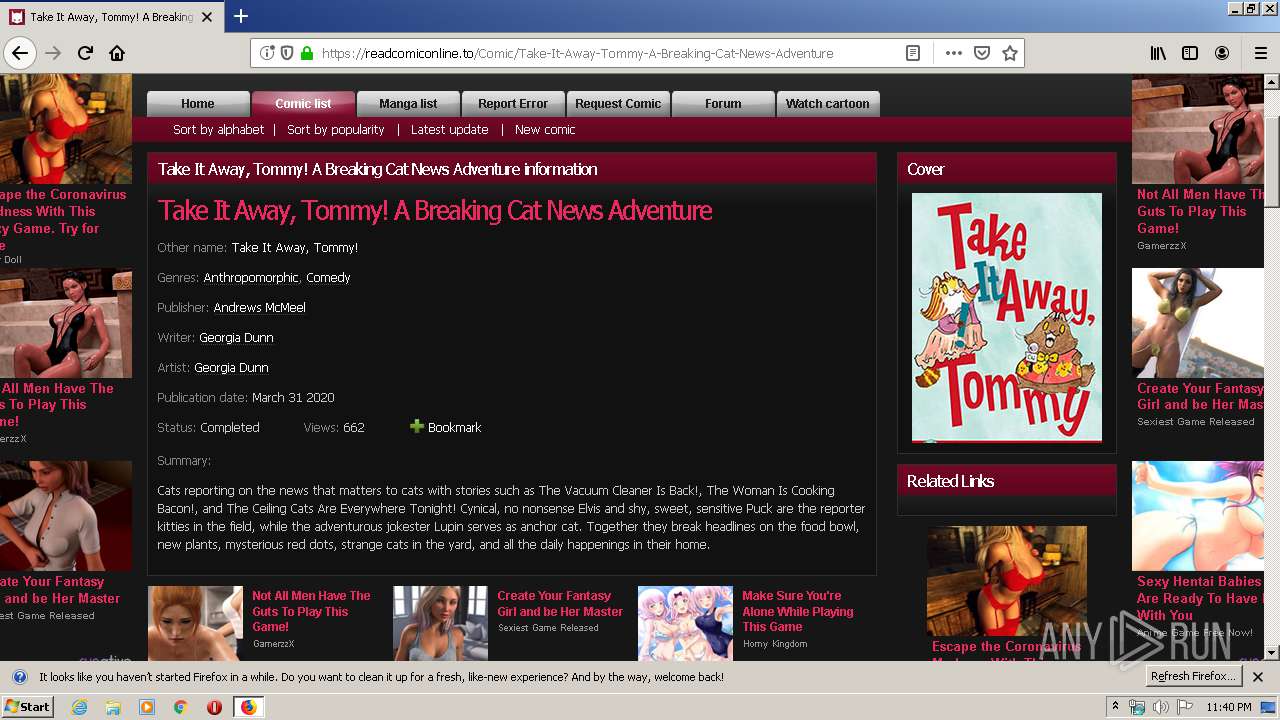Show hidden tray icons arrow
1280x720 pixels.
[1115, 707]
